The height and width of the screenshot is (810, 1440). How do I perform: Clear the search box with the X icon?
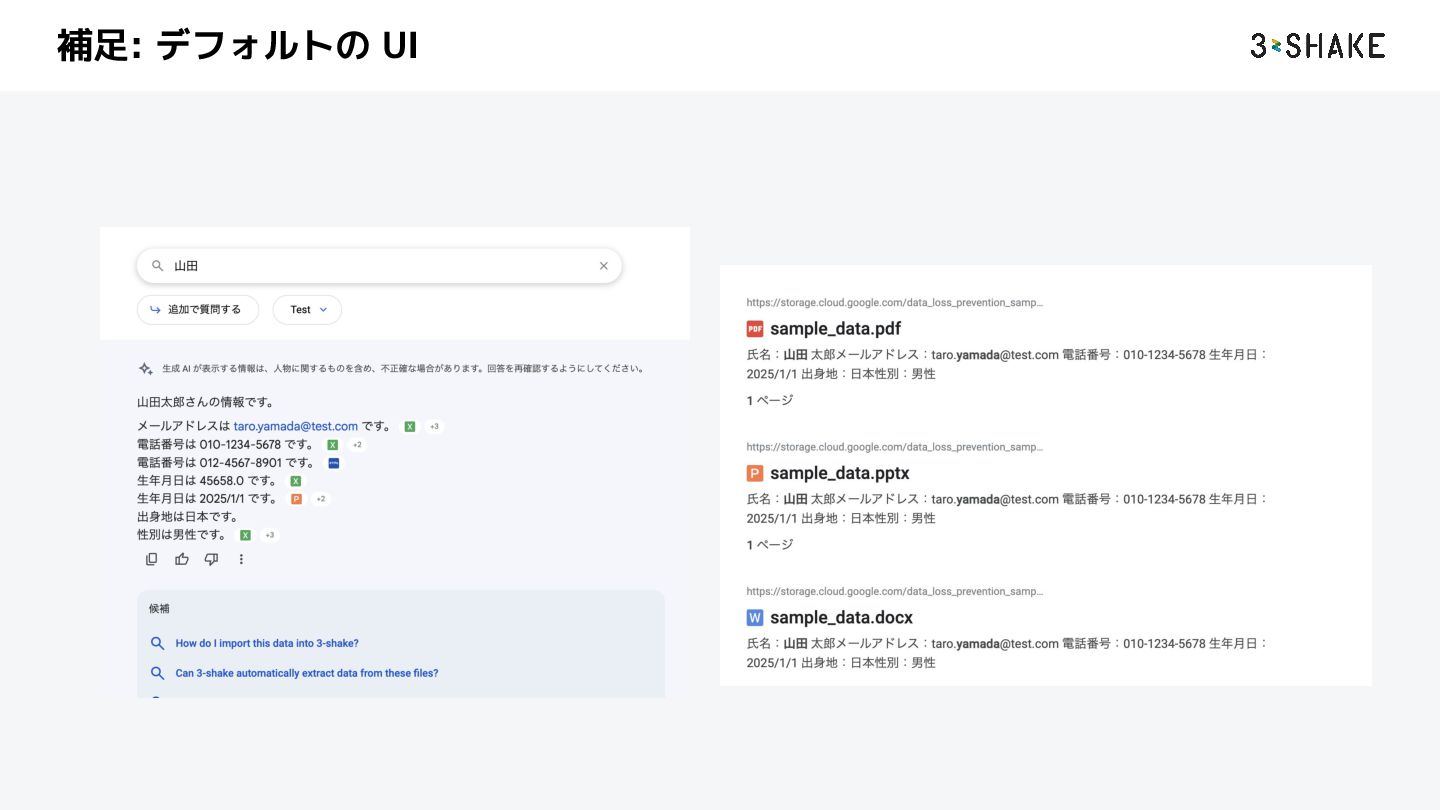pos(603,266)
